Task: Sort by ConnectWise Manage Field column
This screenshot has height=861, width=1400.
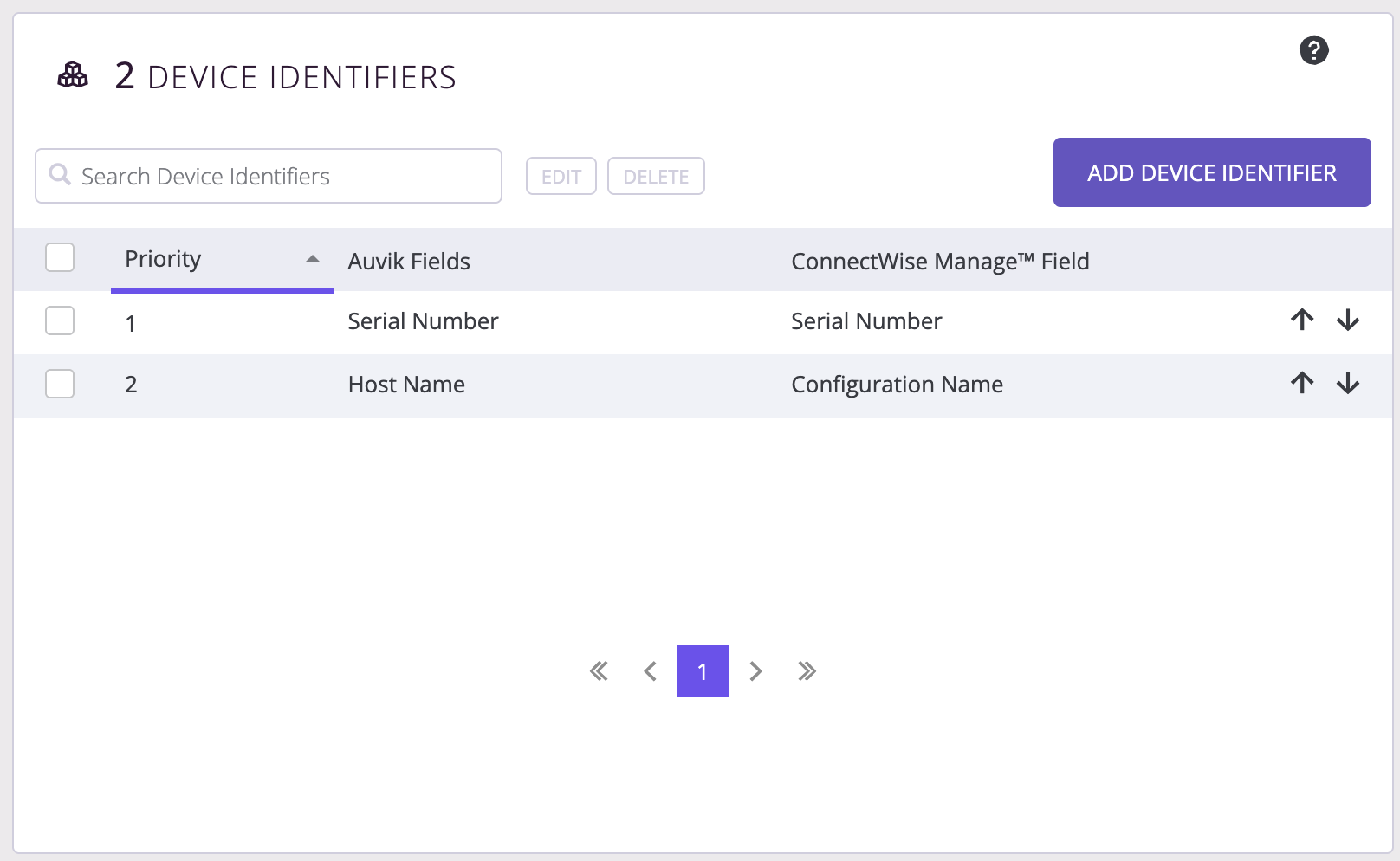Action: click(x=940, y=261)
